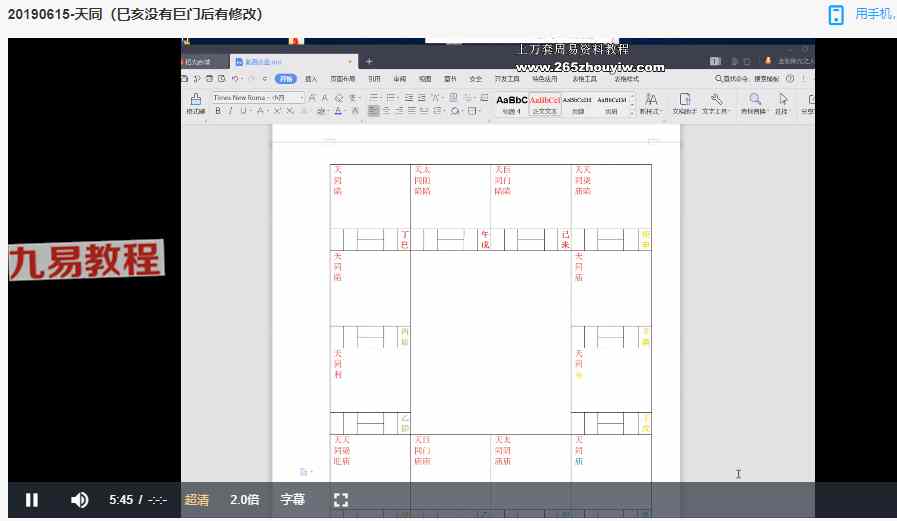Image resolution: width=897 pixels, height=521 pixels.
Task: Add a new document tab with plus
Action: coord(369,61)
